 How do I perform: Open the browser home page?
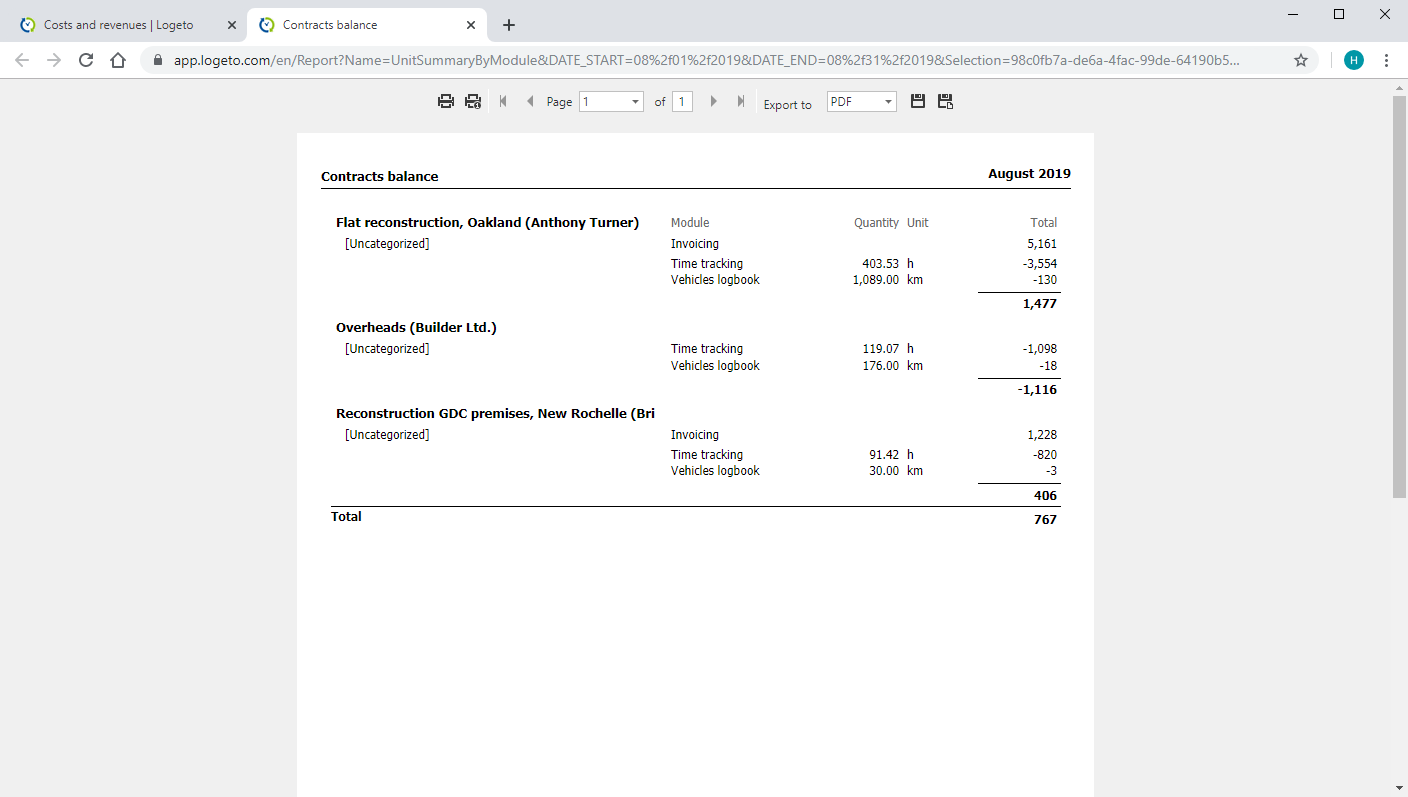[x=118, y=60]
